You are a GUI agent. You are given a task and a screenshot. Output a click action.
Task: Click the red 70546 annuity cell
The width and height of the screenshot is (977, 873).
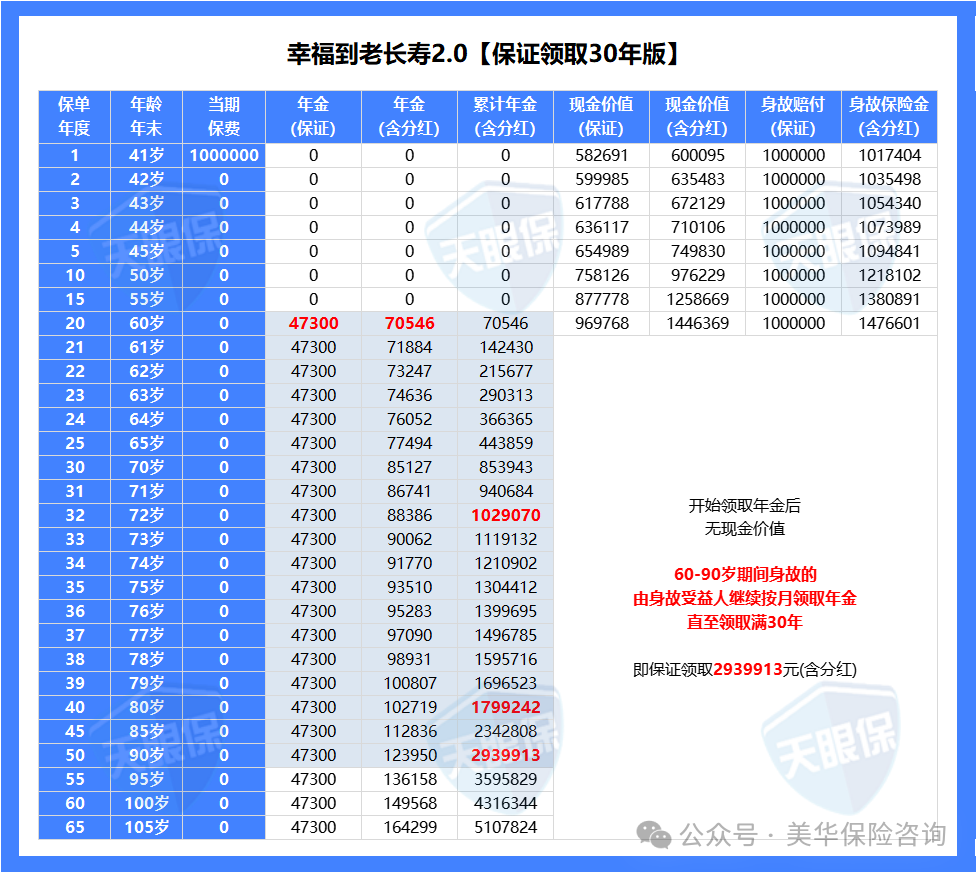click(x=409, y=323)
